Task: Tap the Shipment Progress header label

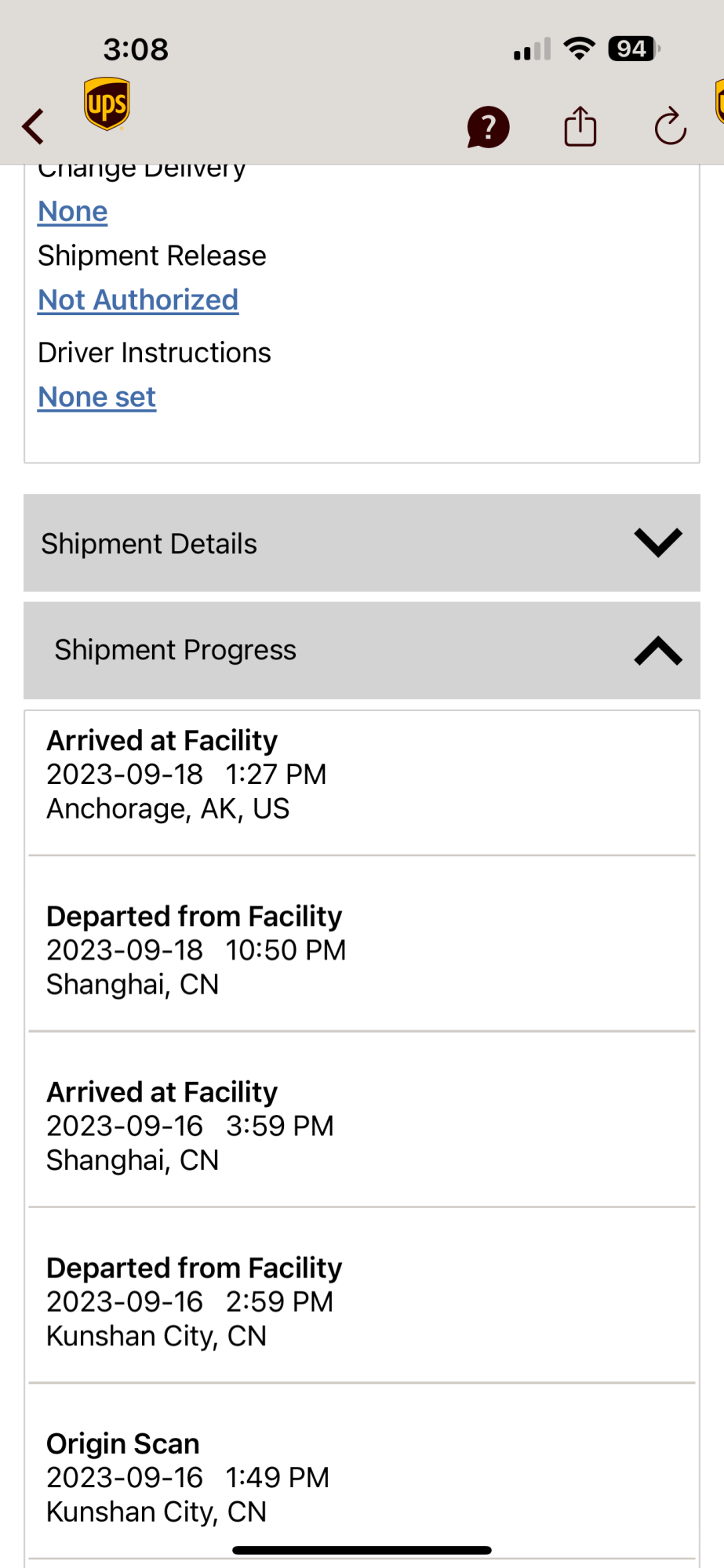Action: tap(175, 650)
